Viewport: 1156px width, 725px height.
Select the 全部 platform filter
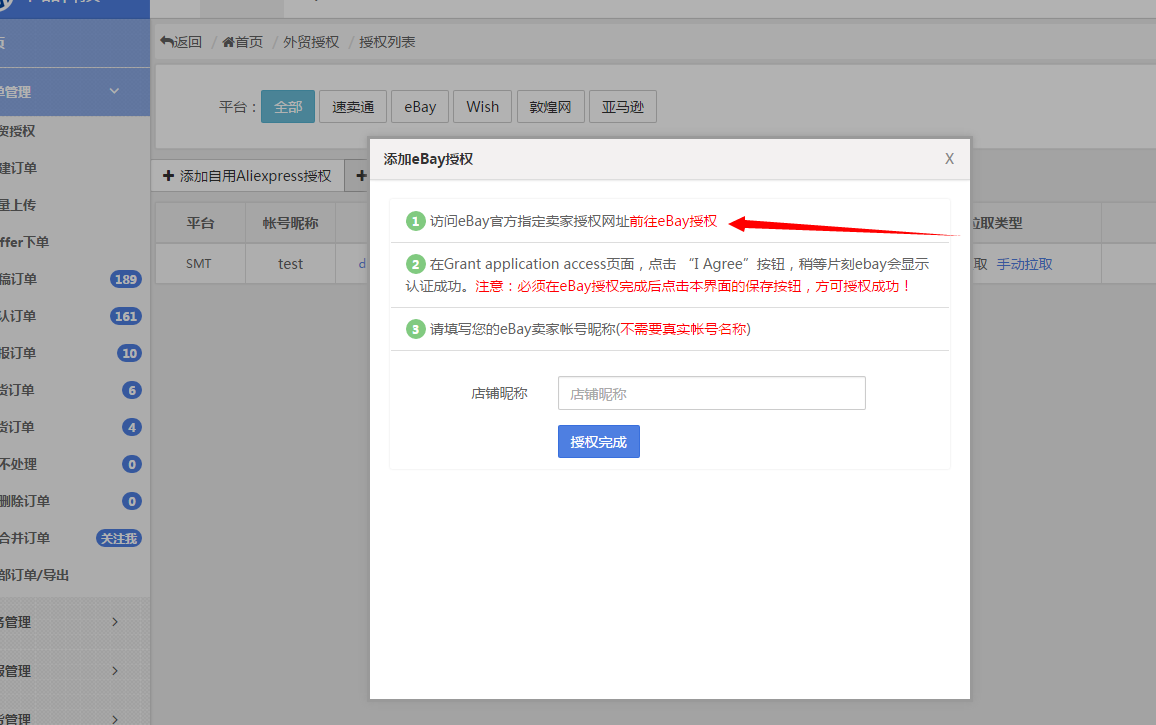(288, 107)
